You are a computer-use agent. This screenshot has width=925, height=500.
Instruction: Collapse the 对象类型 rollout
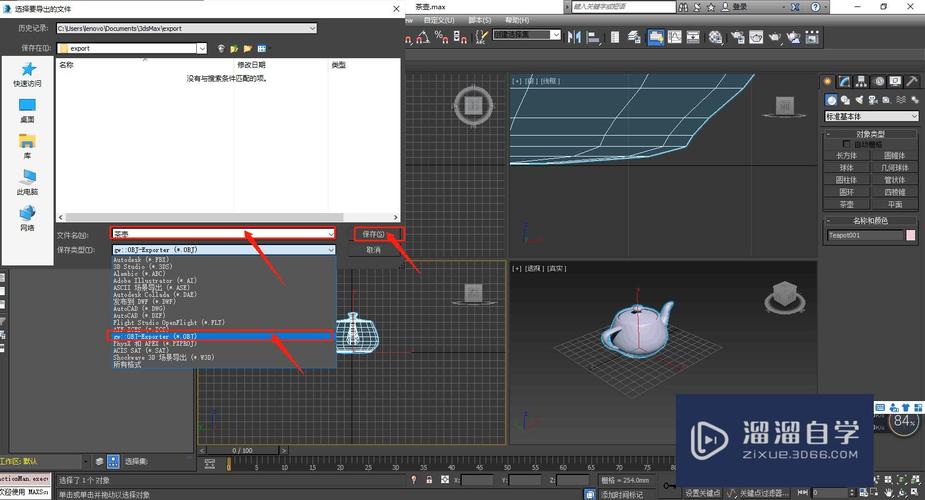pos(871,134)
